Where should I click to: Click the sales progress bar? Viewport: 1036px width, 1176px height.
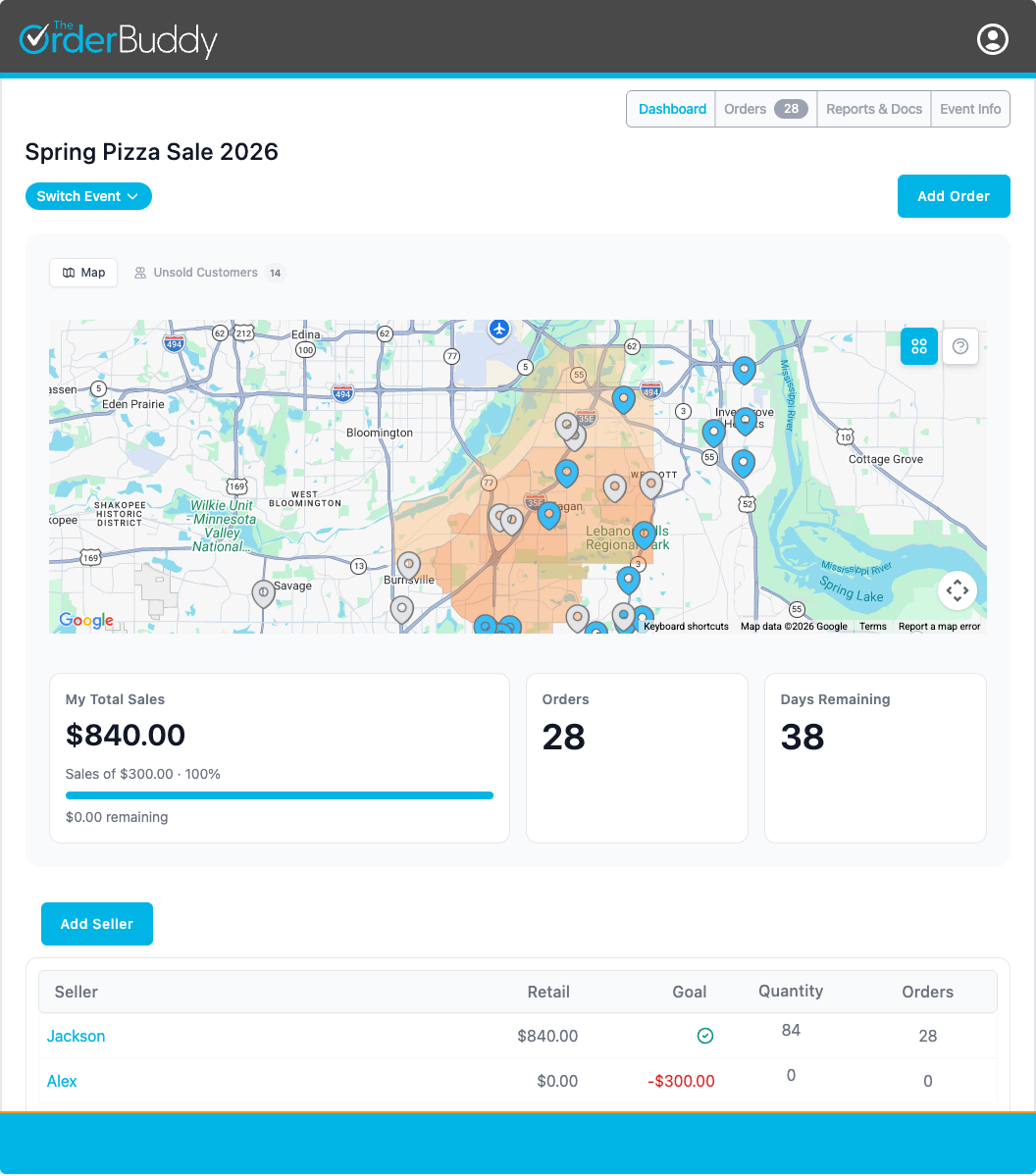pyautogui.click(x=280, y=795)
